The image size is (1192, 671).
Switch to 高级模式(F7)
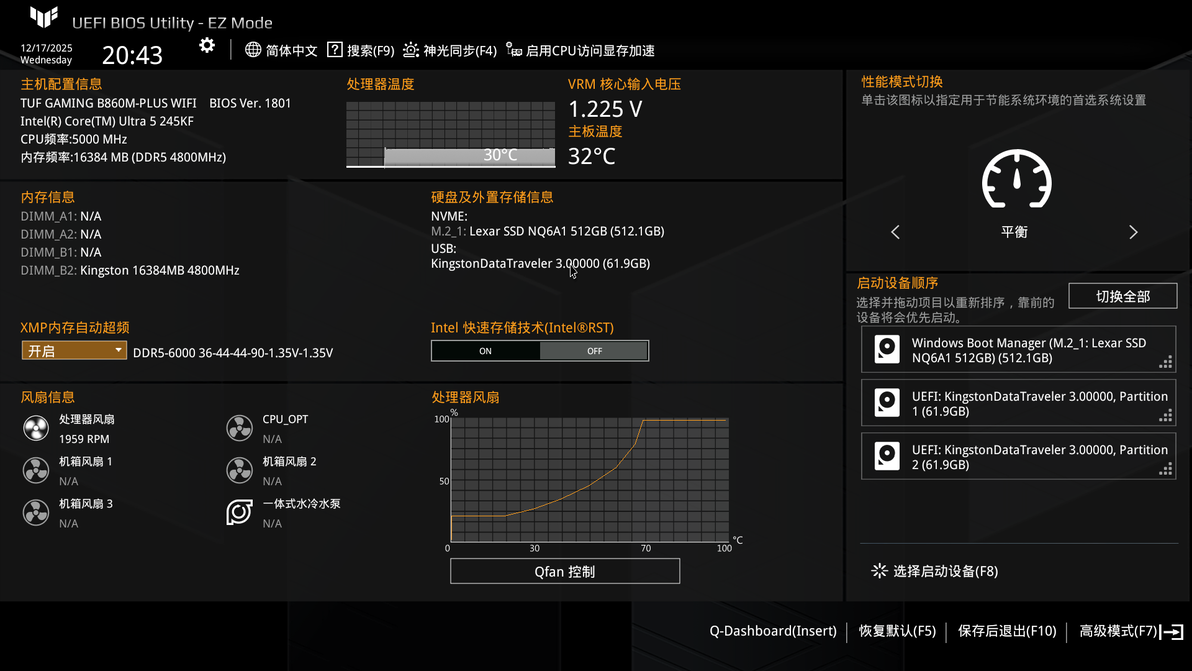coord(1118,631)
